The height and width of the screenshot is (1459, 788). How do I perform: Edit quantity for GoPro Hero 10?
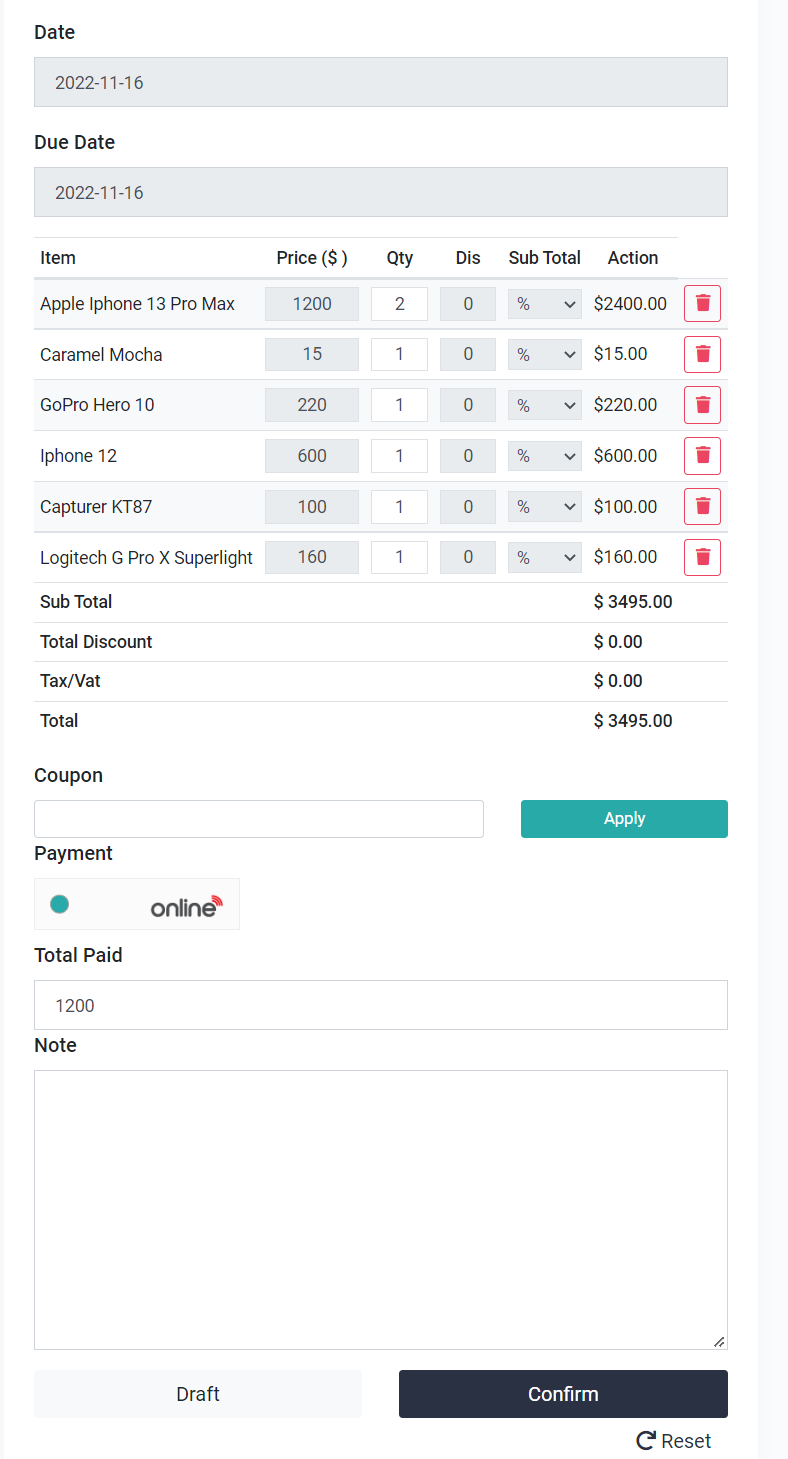[399, 405]
